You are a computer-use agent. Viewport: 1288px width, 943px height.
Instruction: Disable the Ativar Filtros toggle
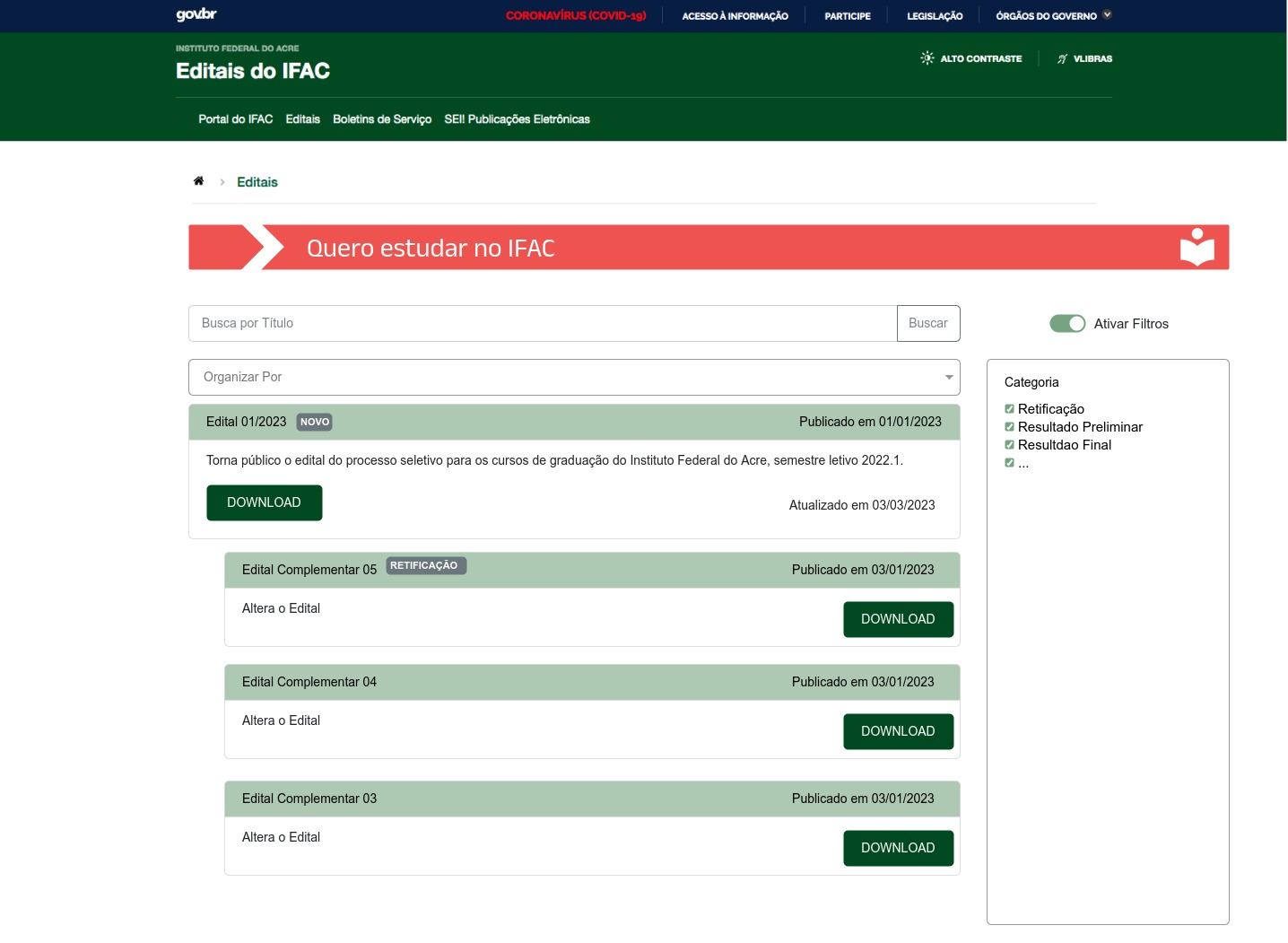1067,324
